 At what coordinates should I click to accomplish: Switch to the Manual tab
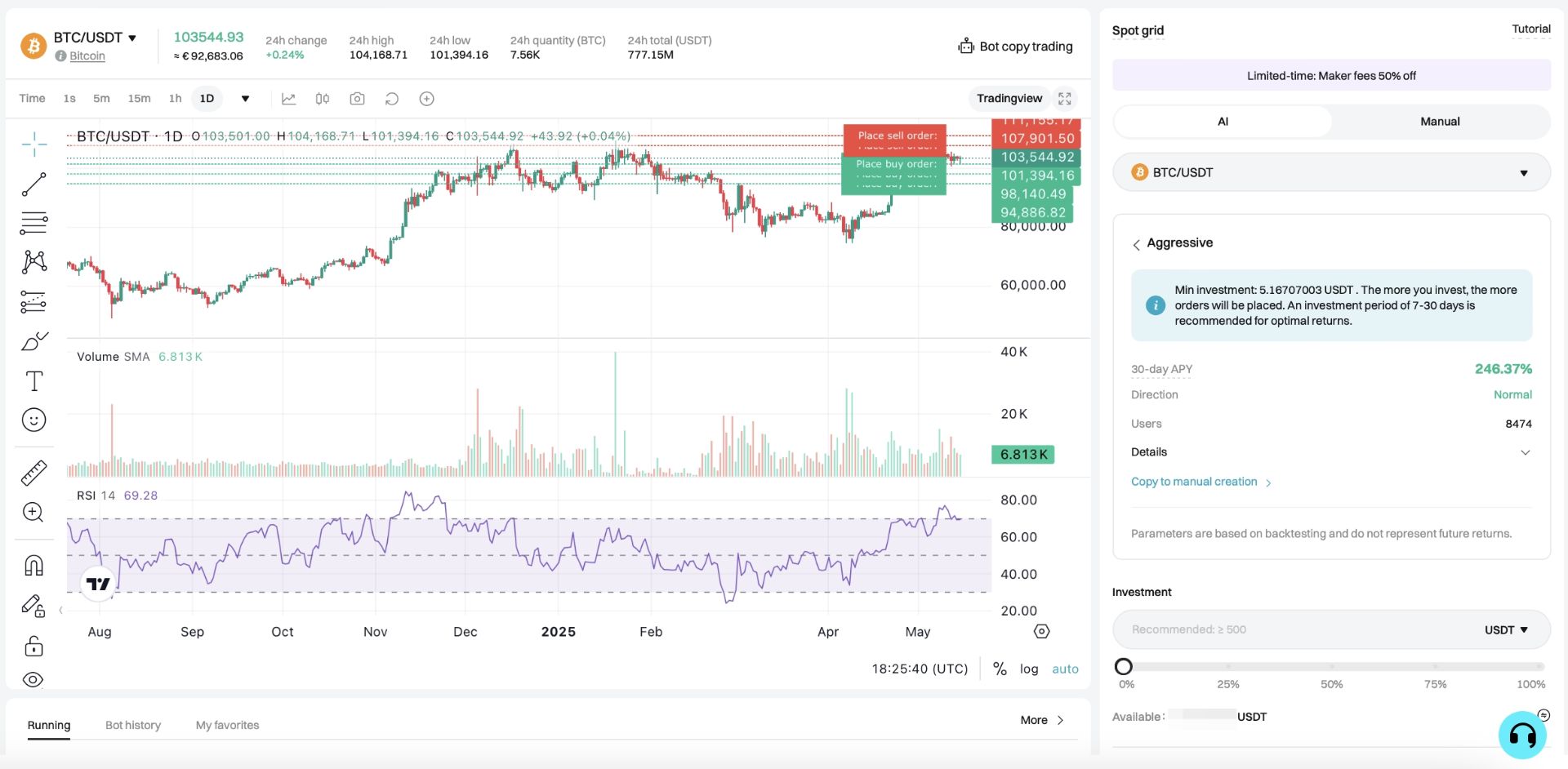point(1440,122)
